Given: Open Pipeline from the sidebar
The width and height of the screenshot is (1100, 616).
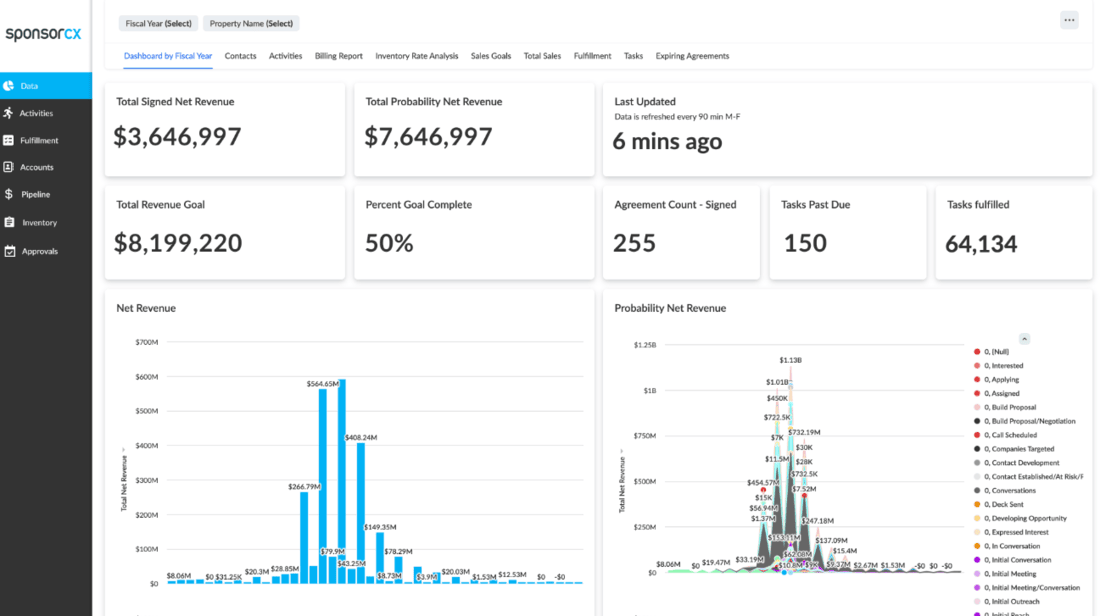Looking at the screenshot, I should 46,194.
